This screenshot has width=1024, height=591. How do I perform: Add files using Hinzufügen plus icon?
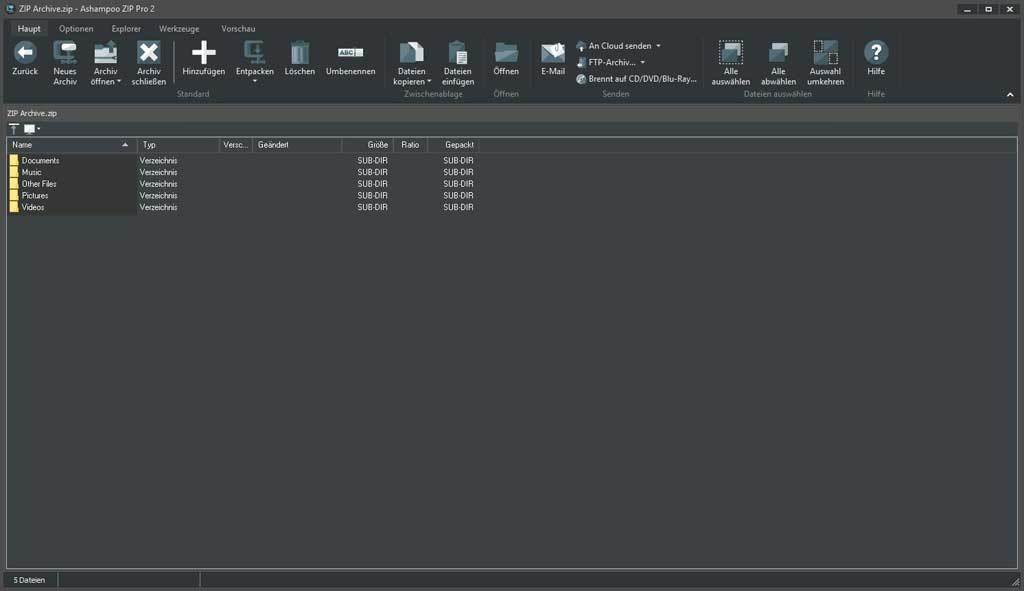tap(204, 52)
